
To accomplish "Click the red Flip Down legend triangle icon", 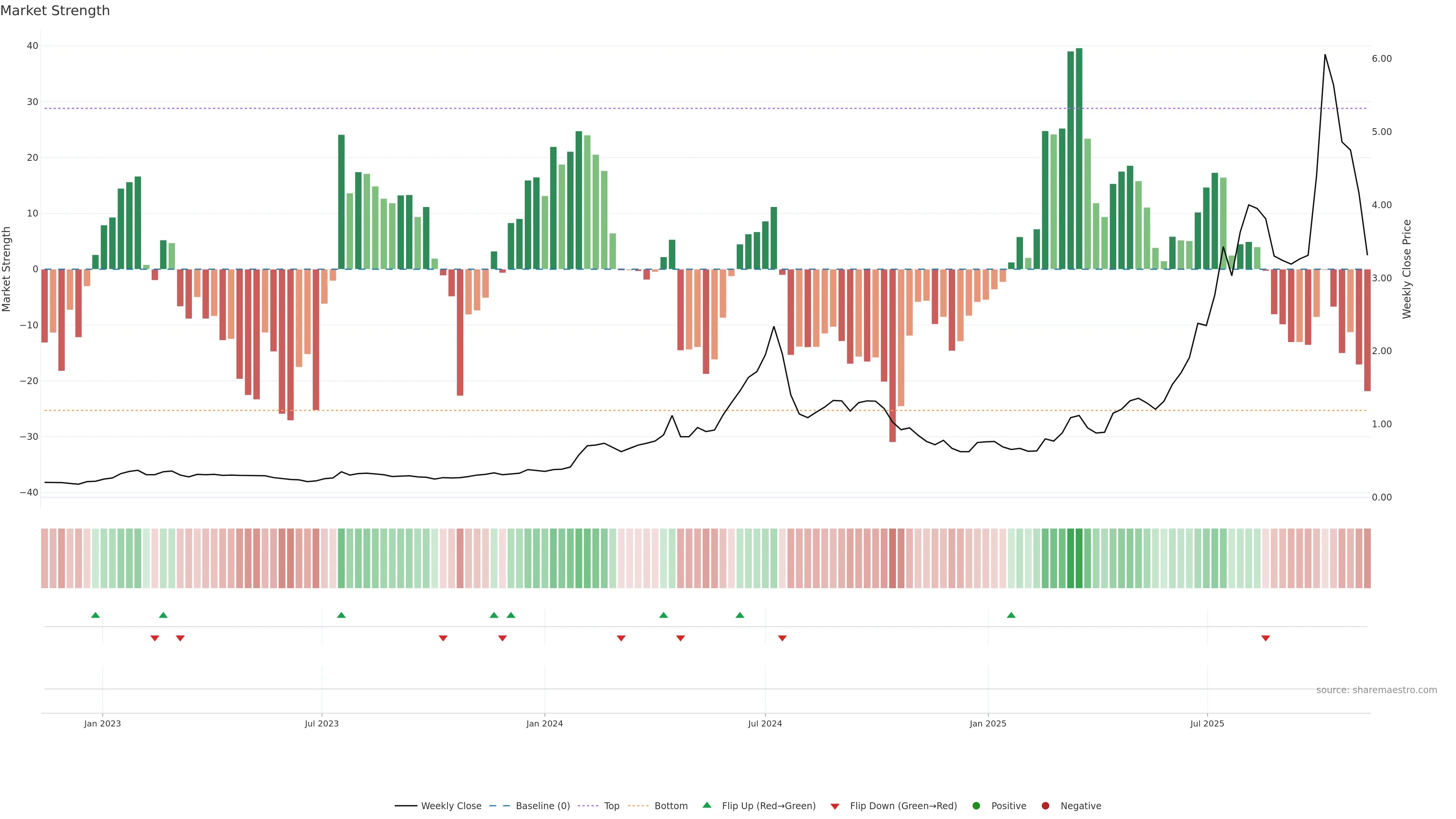I will click(x=835, y=806).
